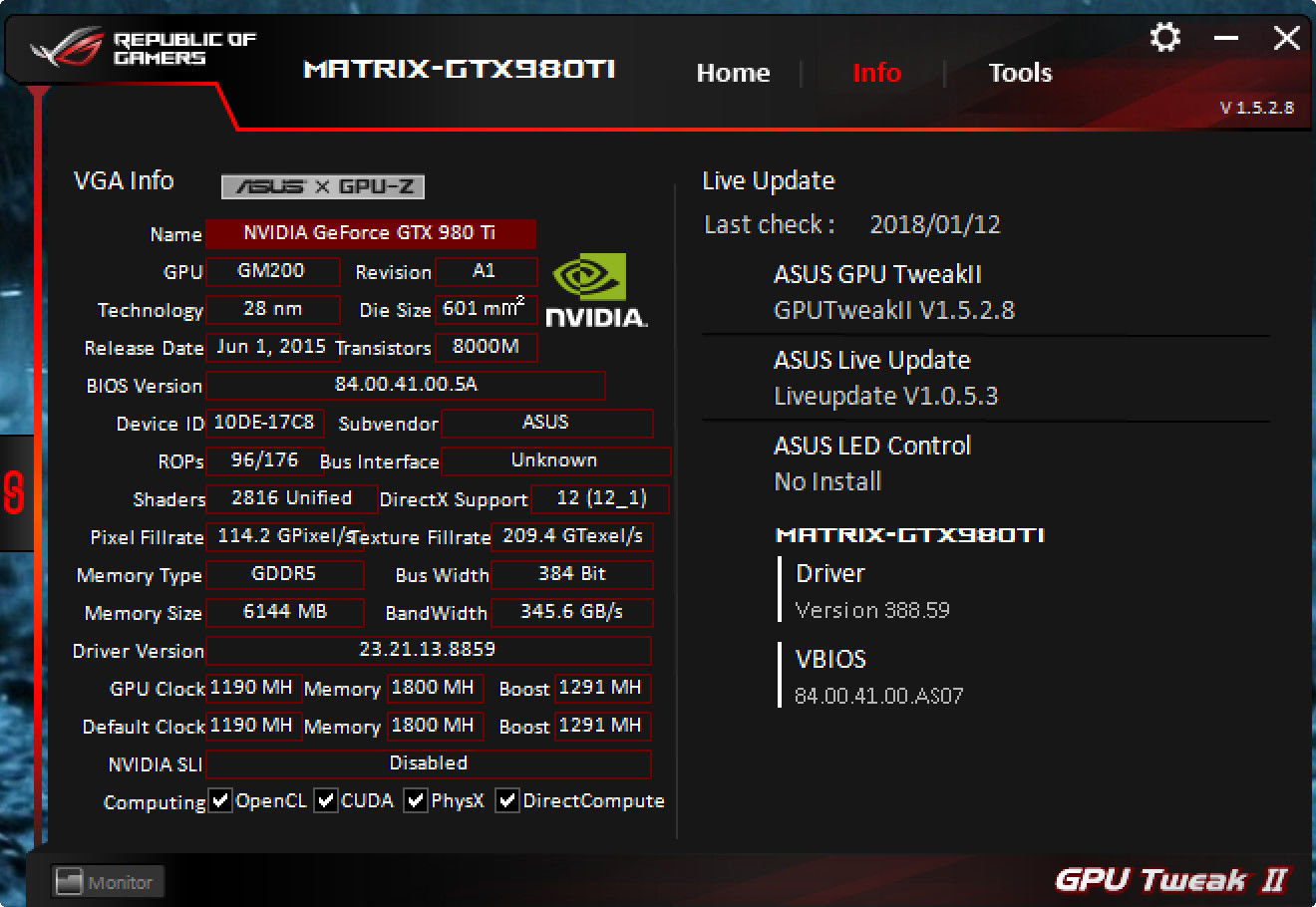
Task: Click the ASUS x GPU-Z badge
Action: coord(323,186)
